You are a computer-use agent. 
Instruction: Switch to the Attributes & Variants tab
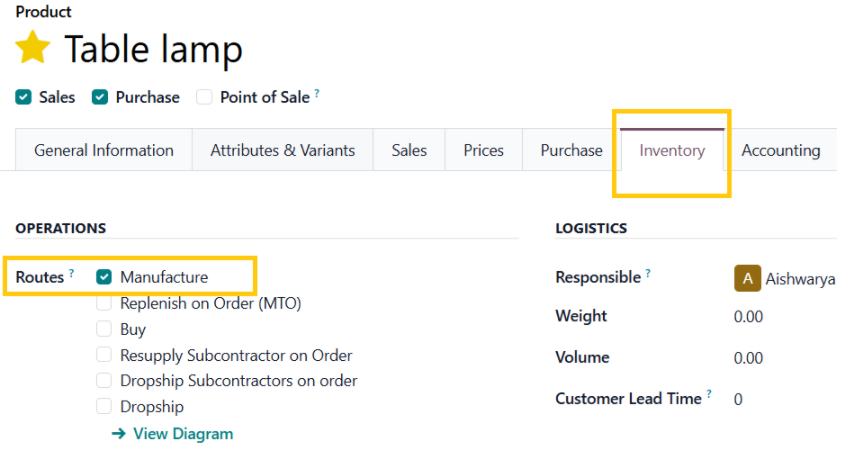tap(282, 151)
